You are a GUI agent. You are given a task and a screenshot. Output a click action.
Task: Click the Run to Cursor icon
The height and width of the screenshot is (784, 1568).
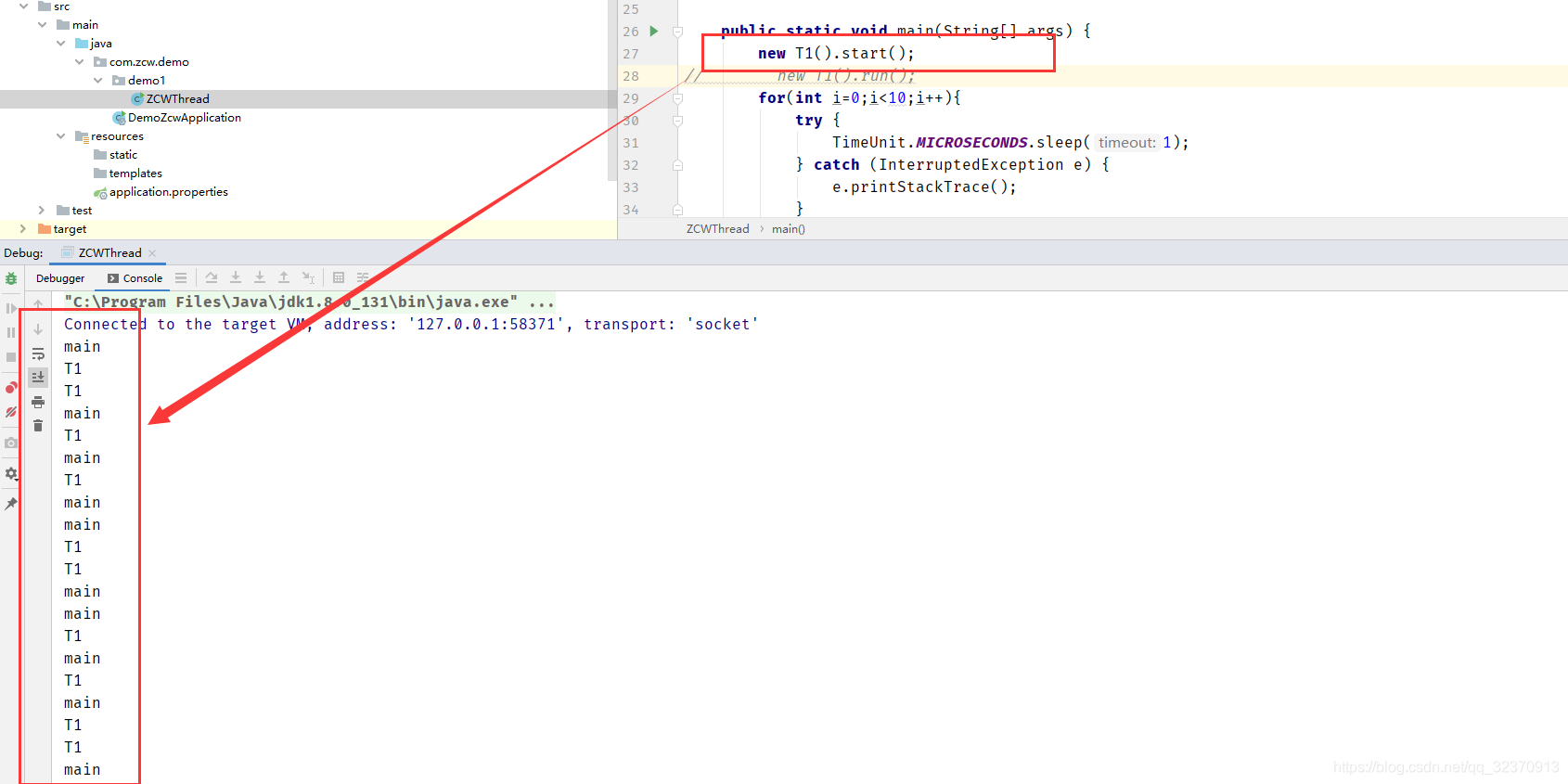point(309,277)
